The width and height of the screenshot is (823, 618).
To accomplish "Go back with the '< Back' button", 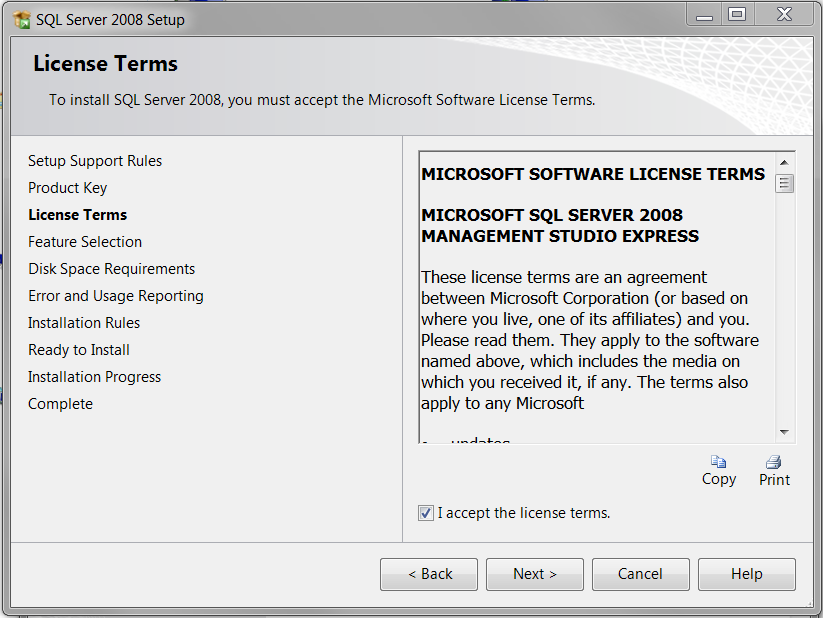I will 429,574.
